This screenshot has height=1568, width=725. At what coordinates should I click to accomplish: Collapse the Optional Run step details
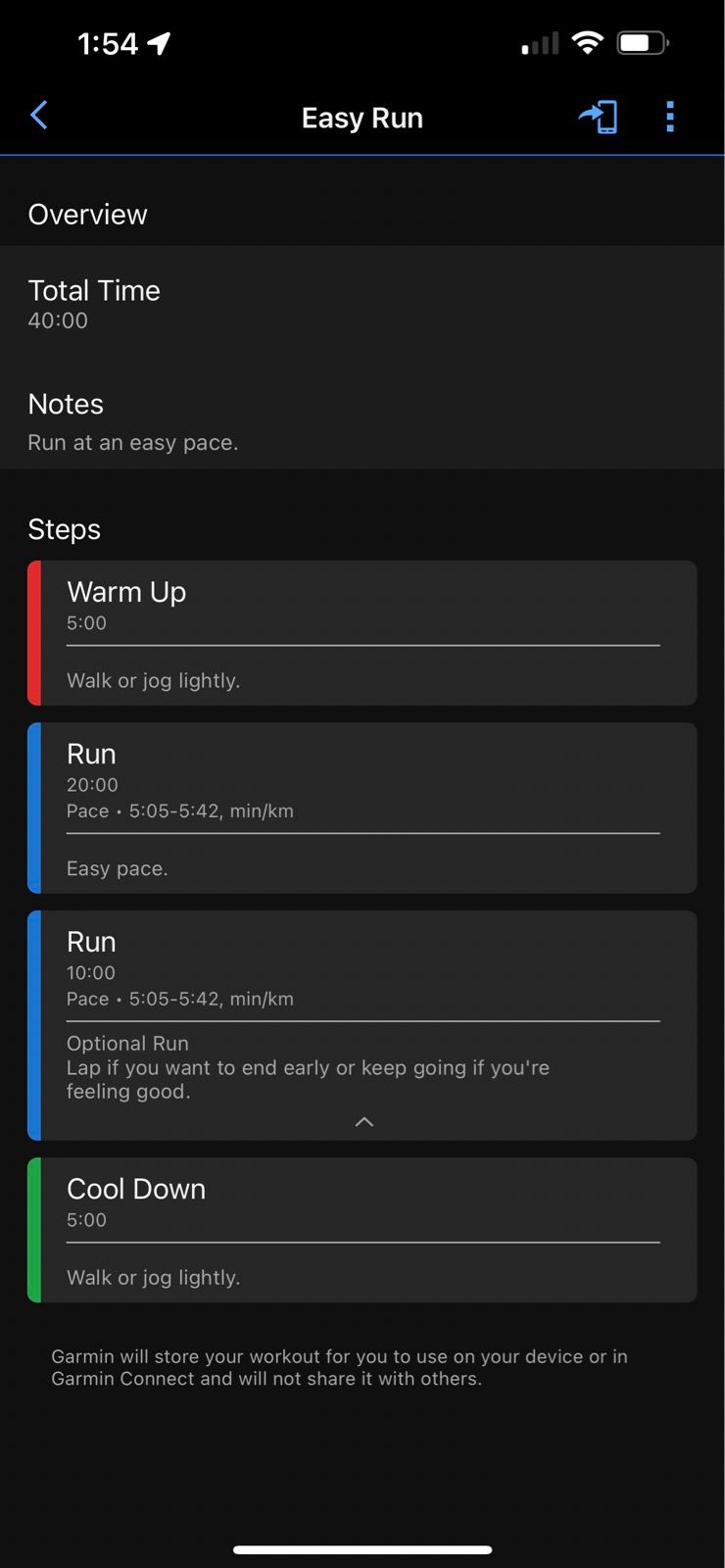point(362,1121)
